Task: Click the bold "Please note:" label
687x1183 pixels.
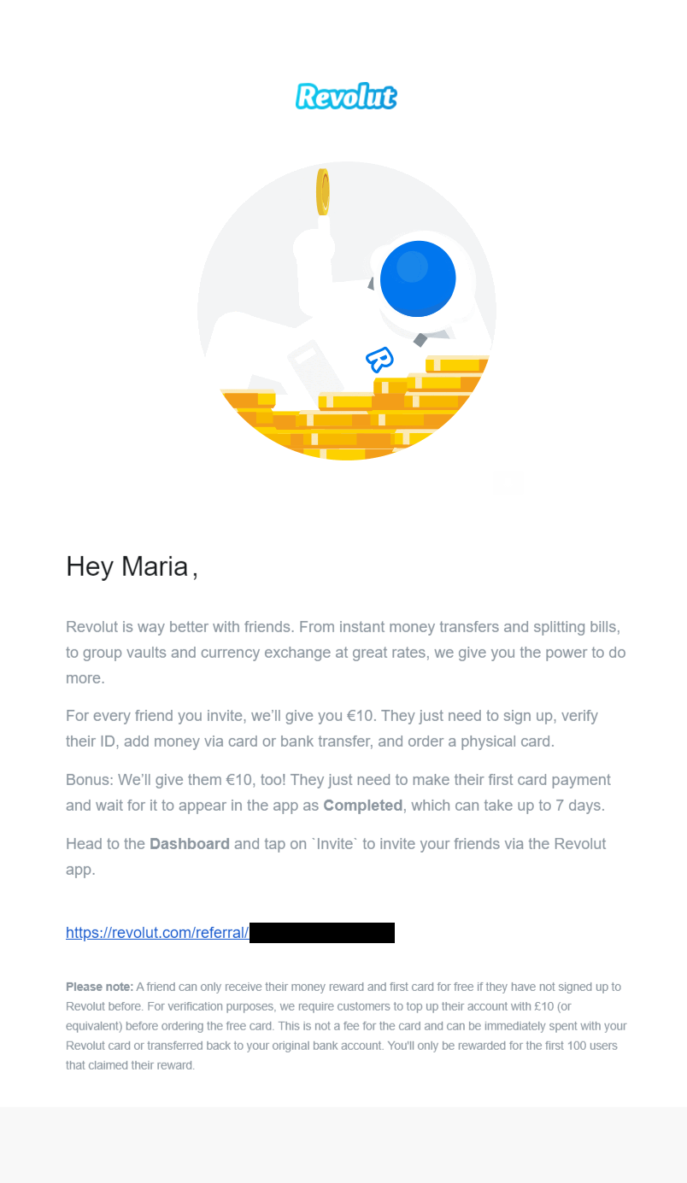Action: pos(99,987)
